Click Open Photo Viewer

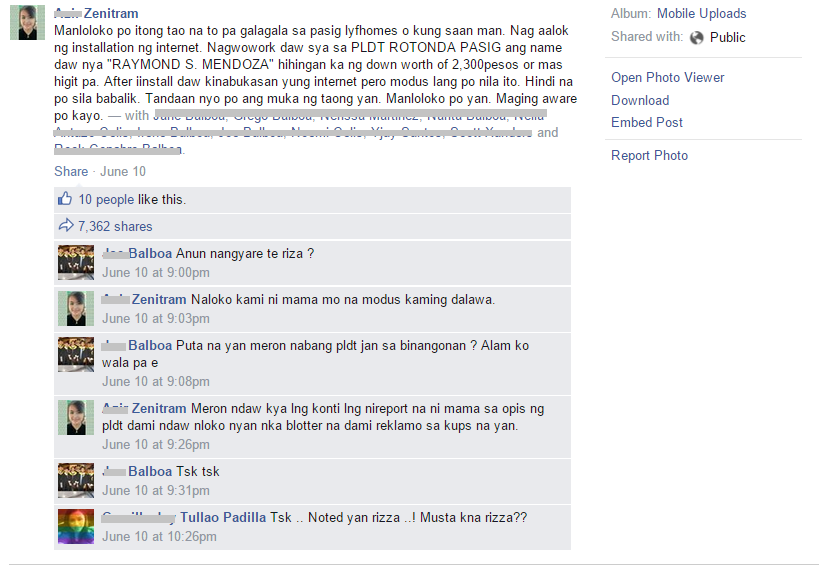pos(668,77)
